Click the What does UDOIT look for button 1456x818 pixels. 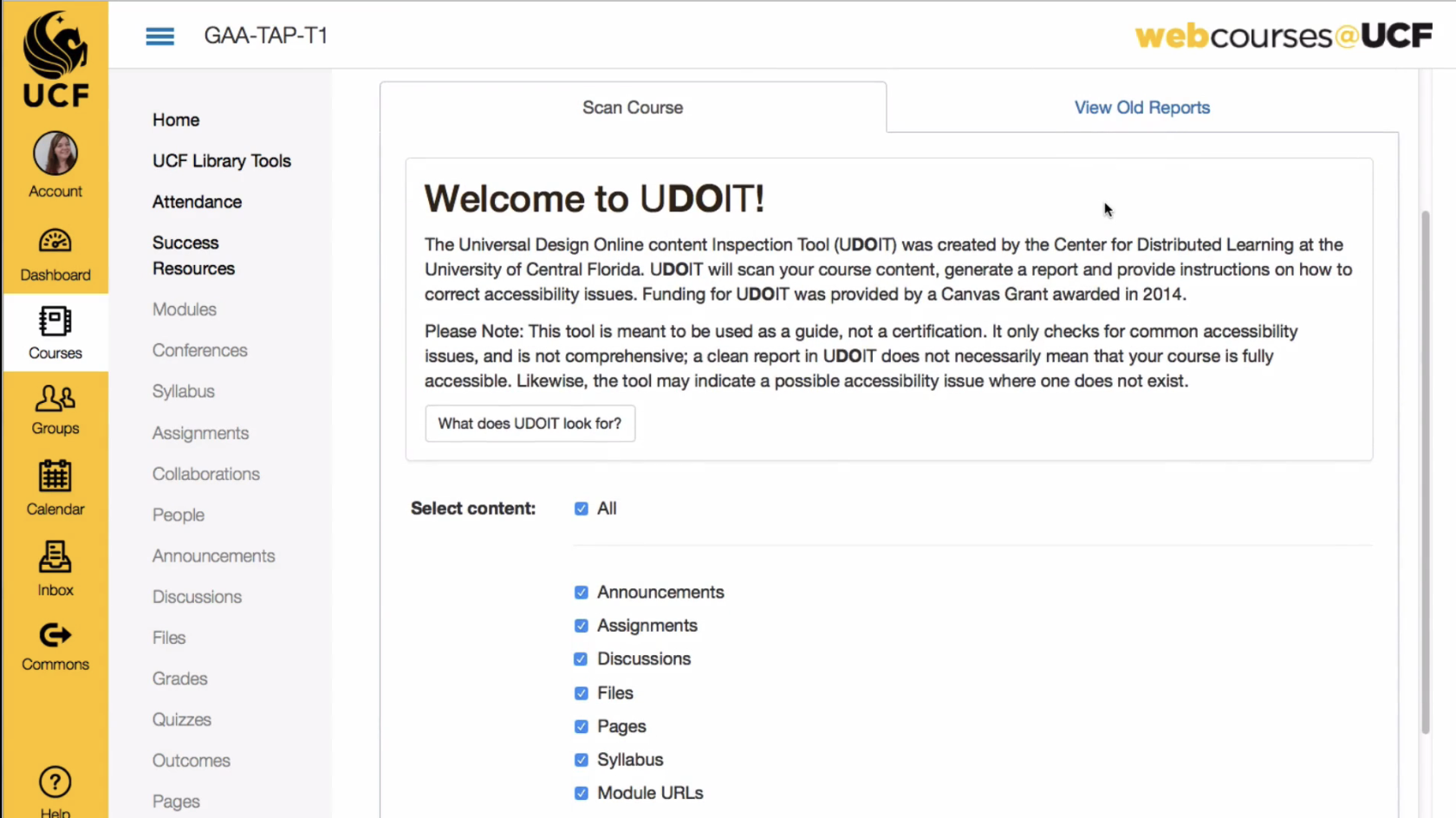coord(530,424)
